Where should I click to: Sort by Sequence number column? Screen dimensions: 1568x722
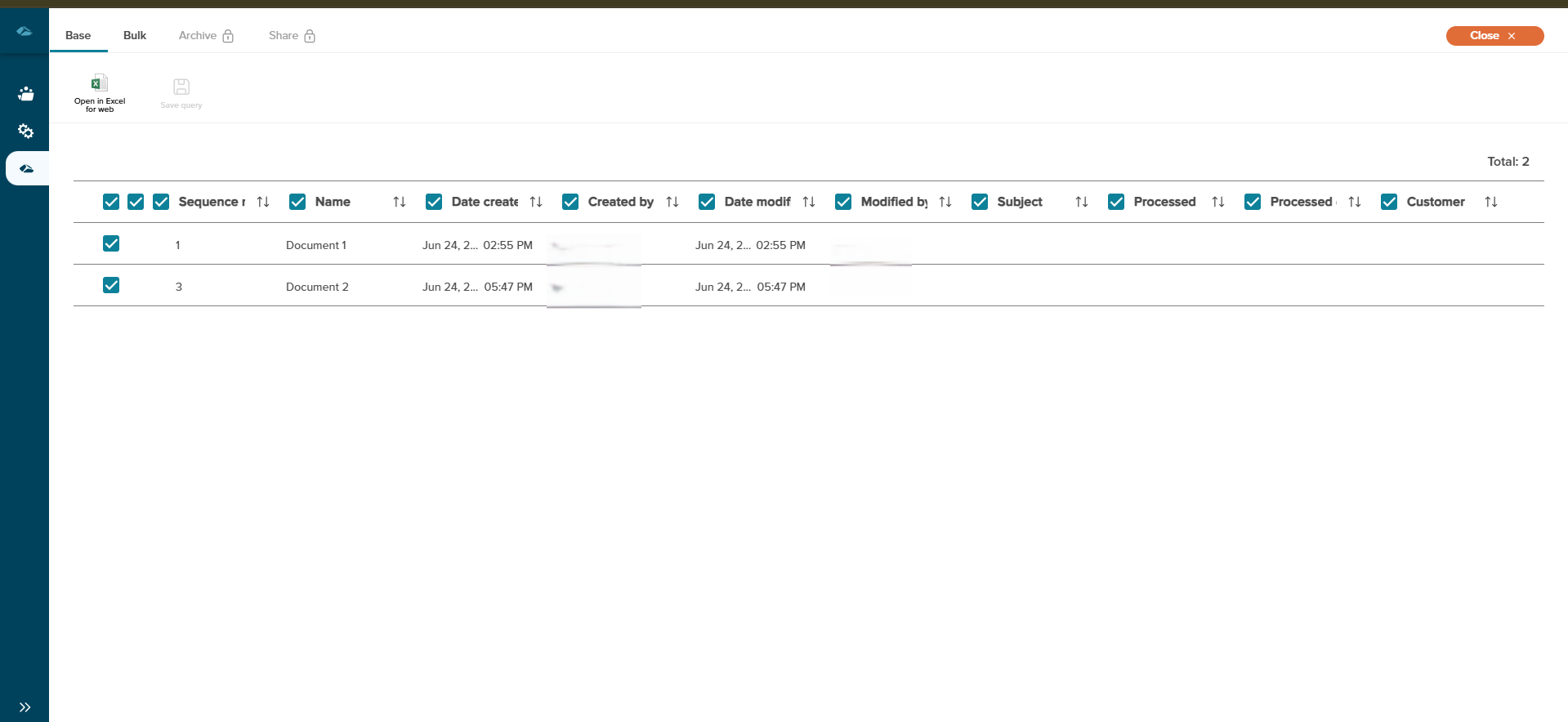pos(263,202)
